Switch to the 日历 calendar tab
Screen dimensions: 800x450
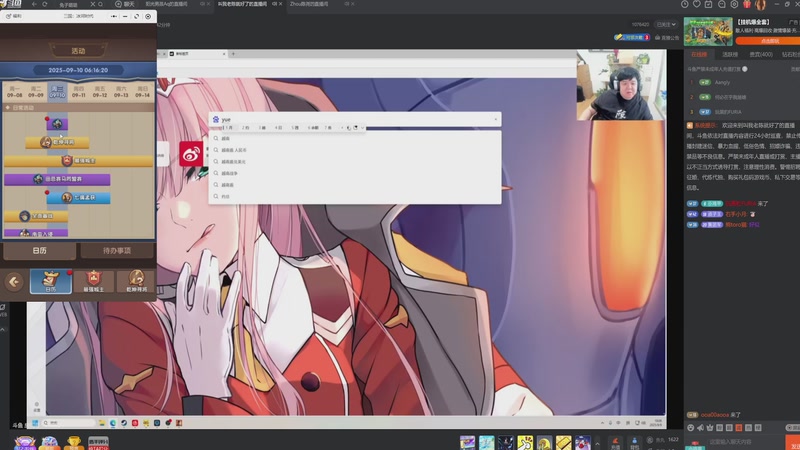coord(40,251)
